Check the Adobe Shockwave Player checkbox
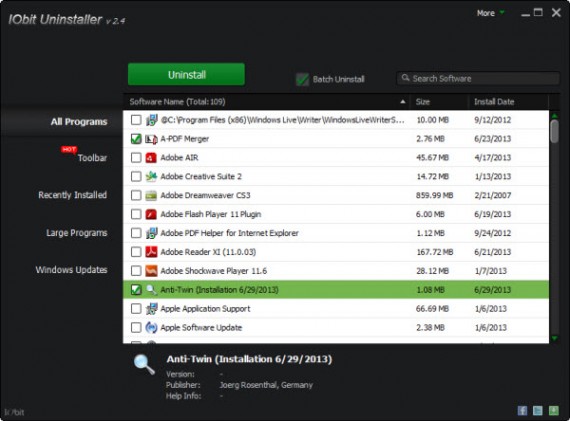The width and height of the screenshot is (570, 421). (136, 271)
